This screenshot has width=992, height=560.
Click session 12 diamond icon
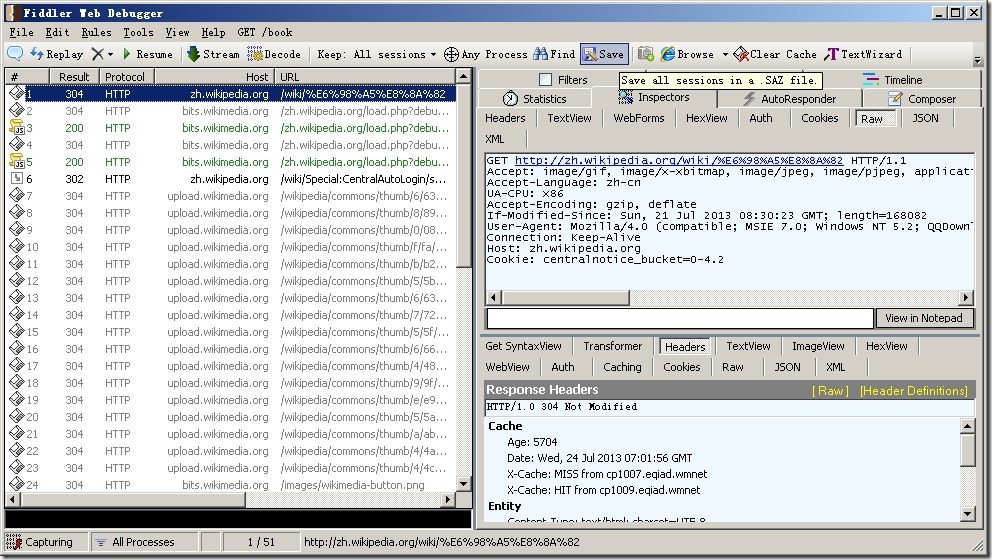click(x=16, y=280)
